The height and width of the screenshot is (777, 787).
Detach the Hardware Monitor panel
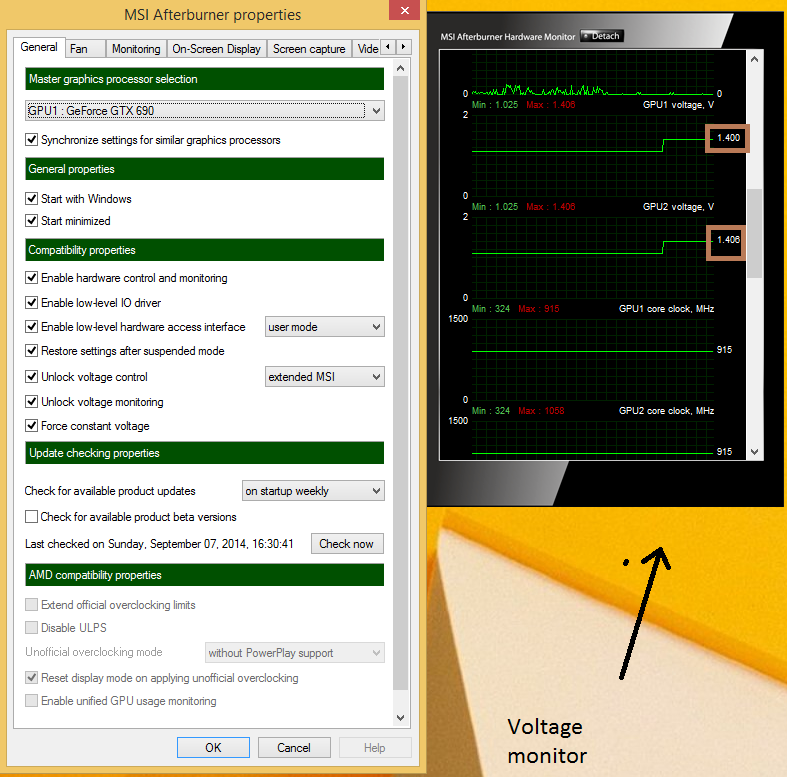tap(602, 36)
